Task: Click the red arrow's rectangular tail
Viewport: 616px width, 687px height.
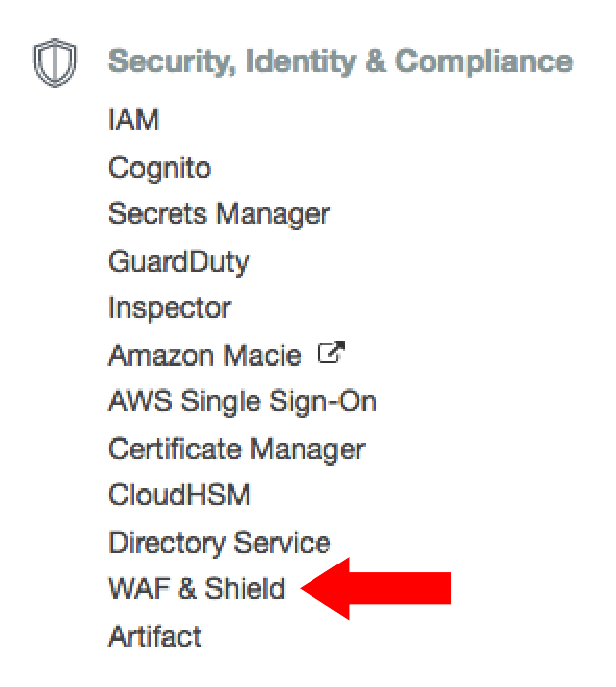Action: coord(400,588)
